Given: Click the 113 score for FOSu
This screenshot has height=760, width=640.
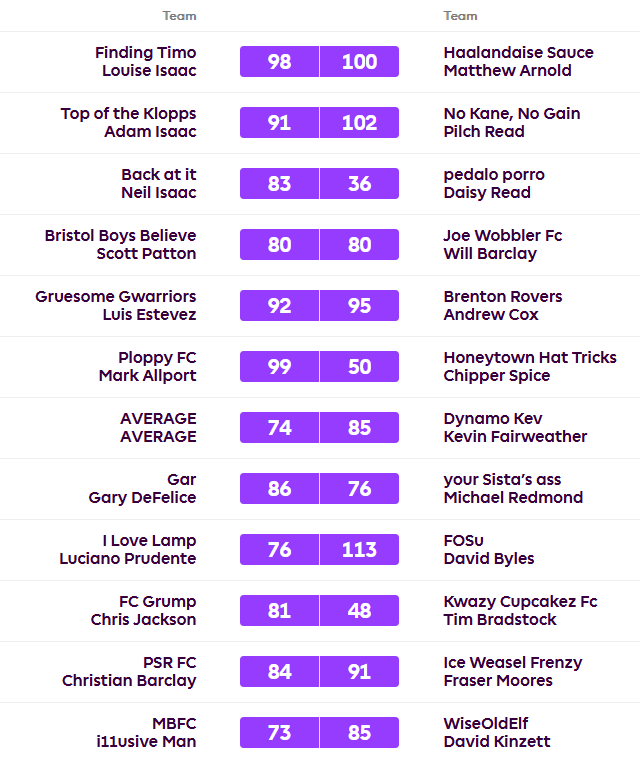Looking at the screenshot, I should tap(359, 550).
